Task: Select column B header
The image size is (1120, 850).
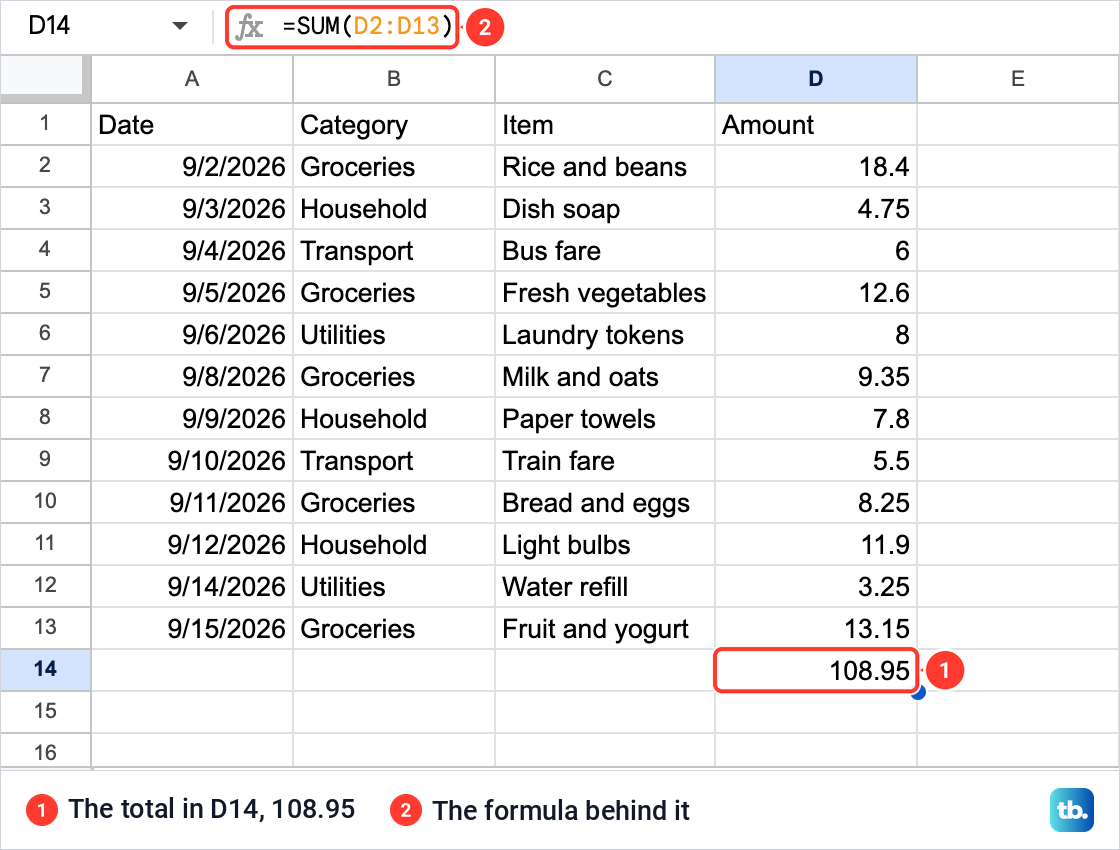Action: 394,79
